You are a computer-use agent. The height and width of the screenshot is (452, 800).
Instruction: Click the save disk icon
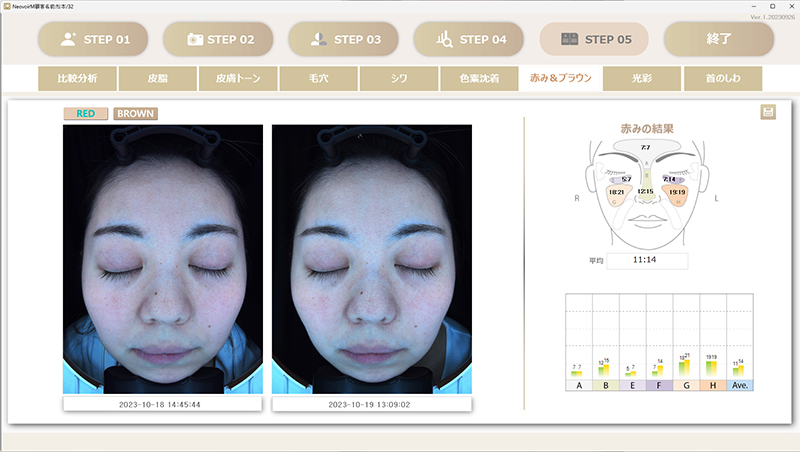point(768,112)
